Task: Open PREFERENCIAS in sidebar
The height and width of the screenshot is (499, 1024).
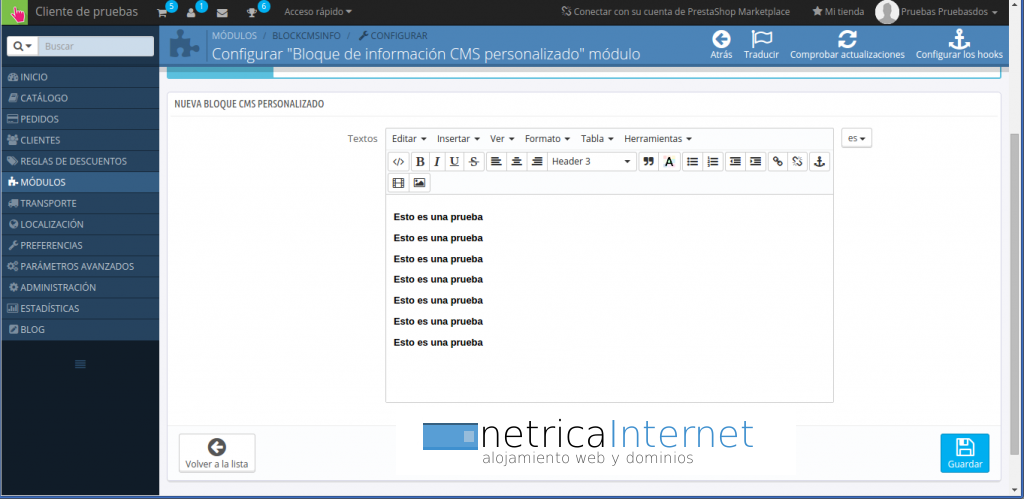Action: (80, 246)
